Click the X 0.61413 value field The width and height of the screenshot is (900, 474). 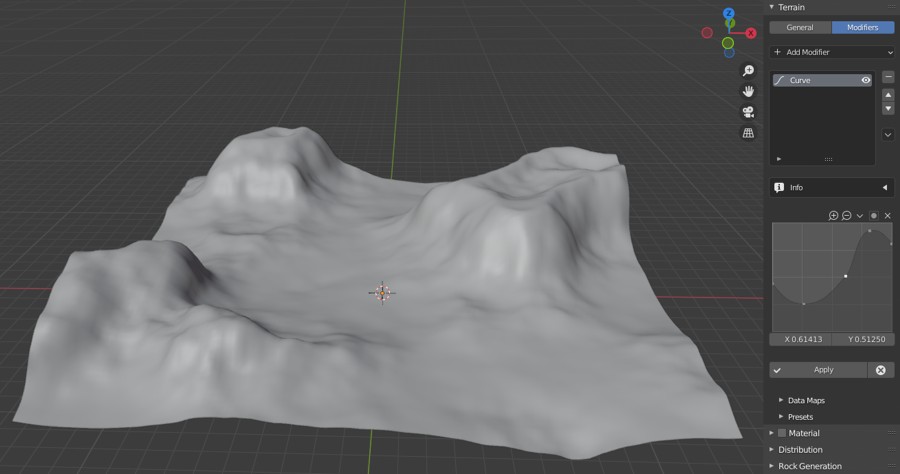(x=801, y=339)
